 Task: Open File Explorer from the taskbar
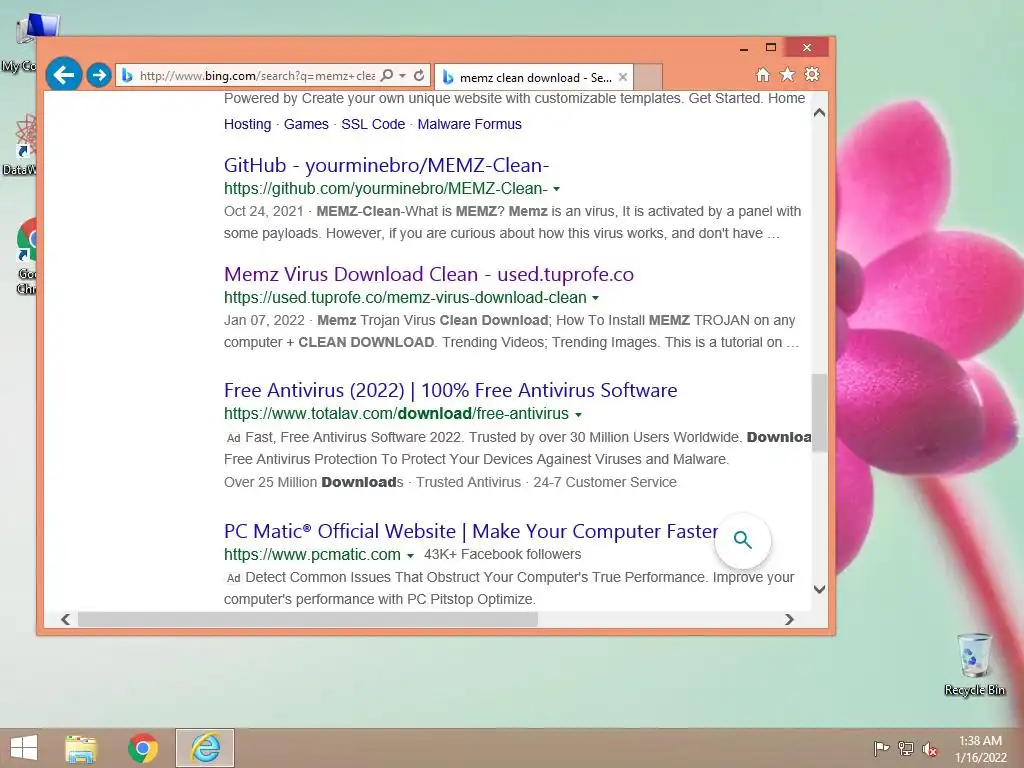pos(81,748)
